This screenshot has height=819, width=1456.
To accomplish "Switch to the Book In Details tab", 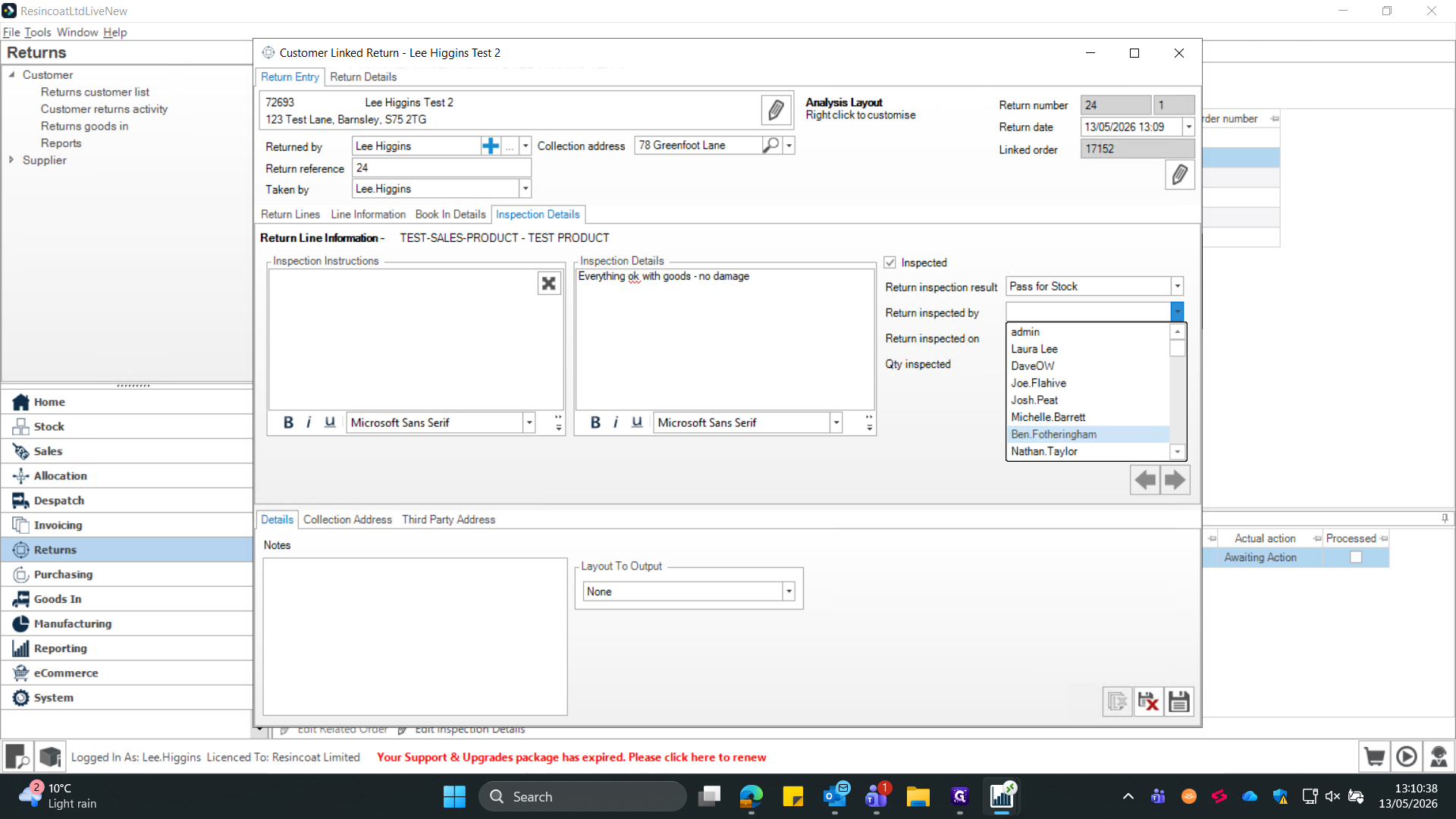I will tap(450, 215).
